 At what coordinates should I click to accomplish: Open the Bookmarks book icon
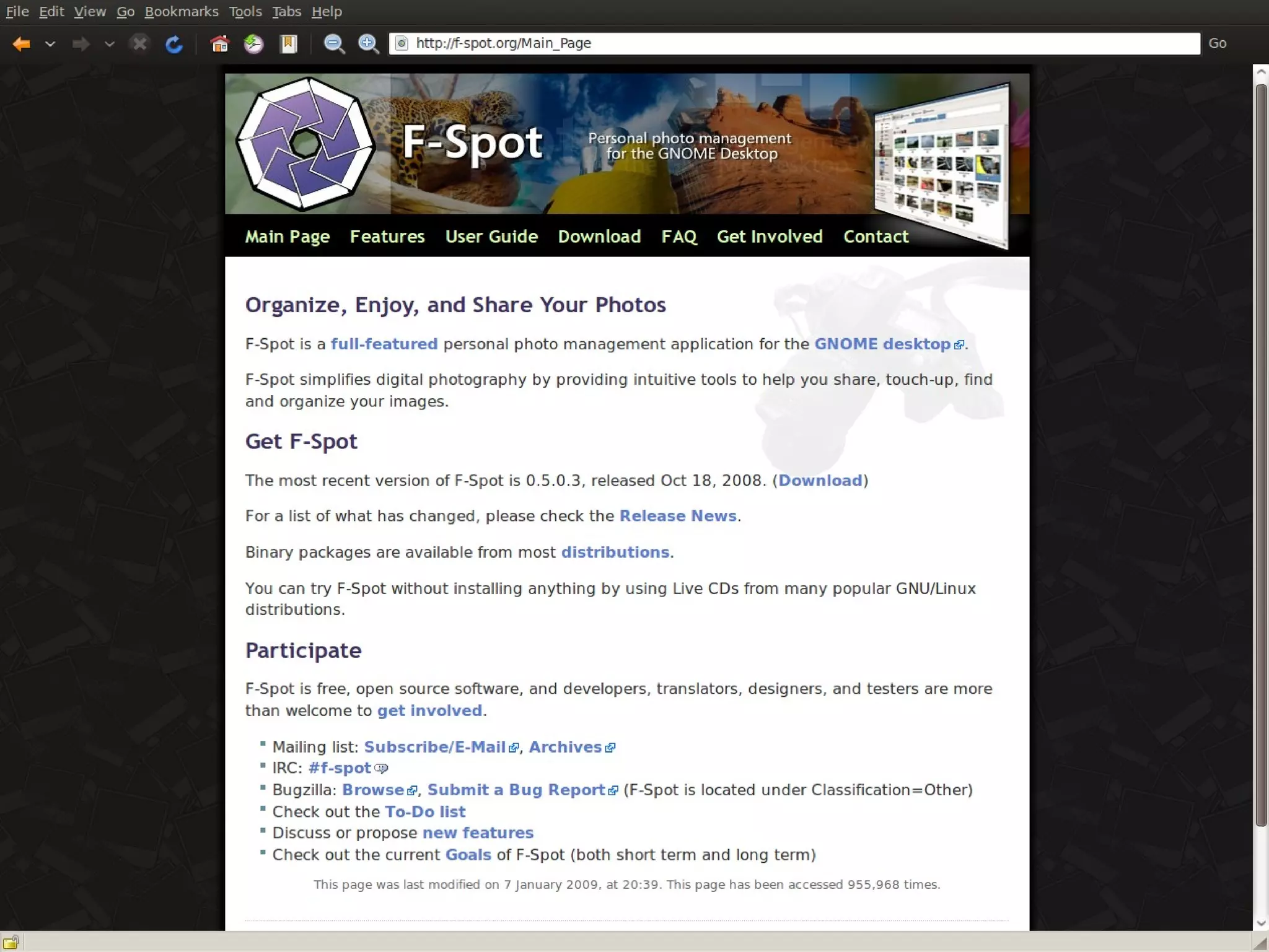(288, 44)
